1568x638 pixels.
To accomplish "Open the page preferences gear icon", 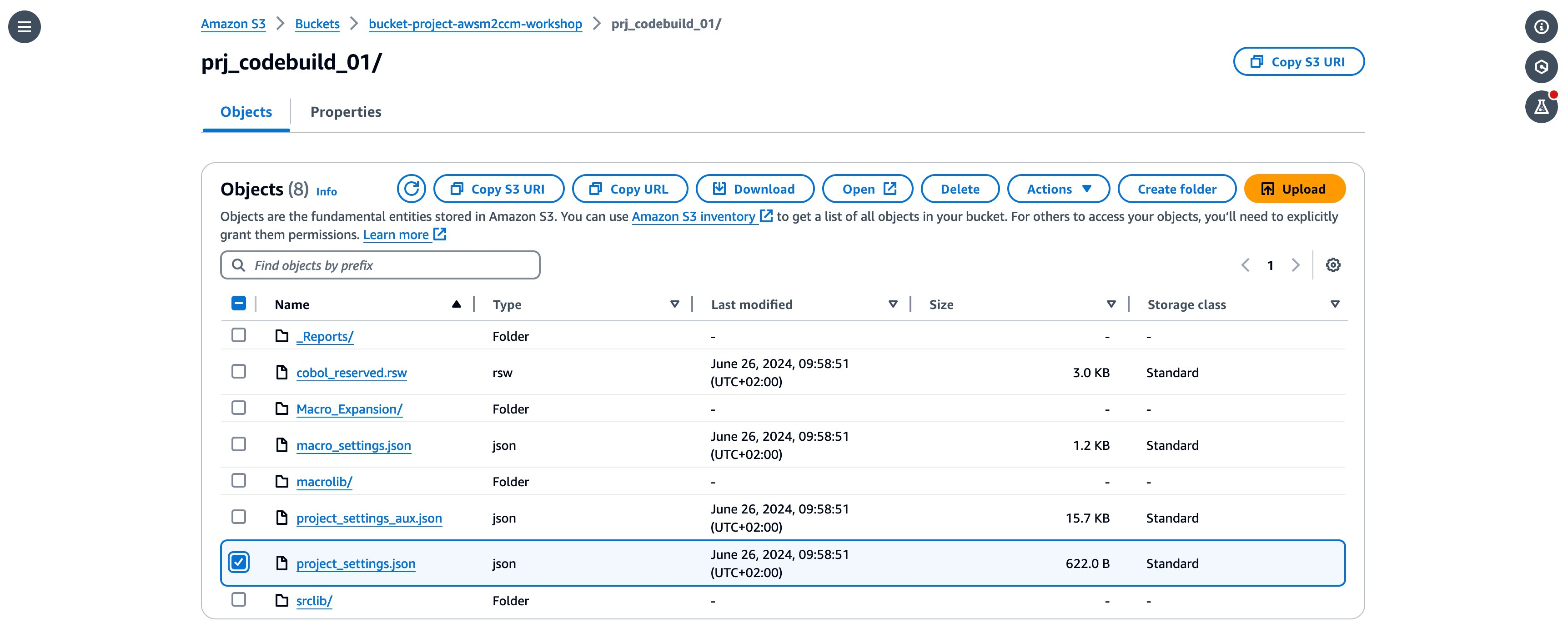I will click(1333, 264).
